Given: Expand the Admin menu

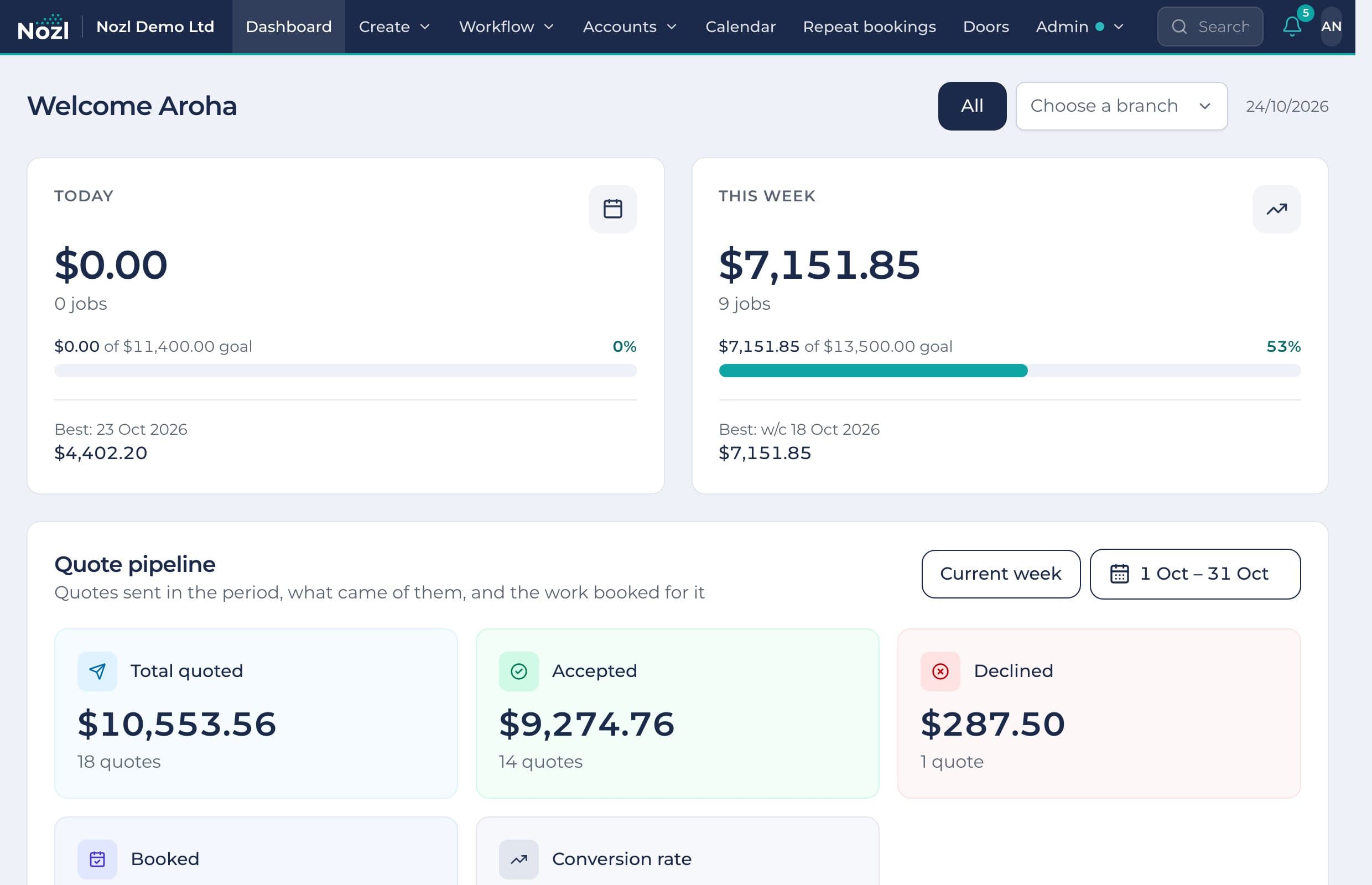Looking at the screenshot, I should pyautogui.click(x=1079, y=27).
